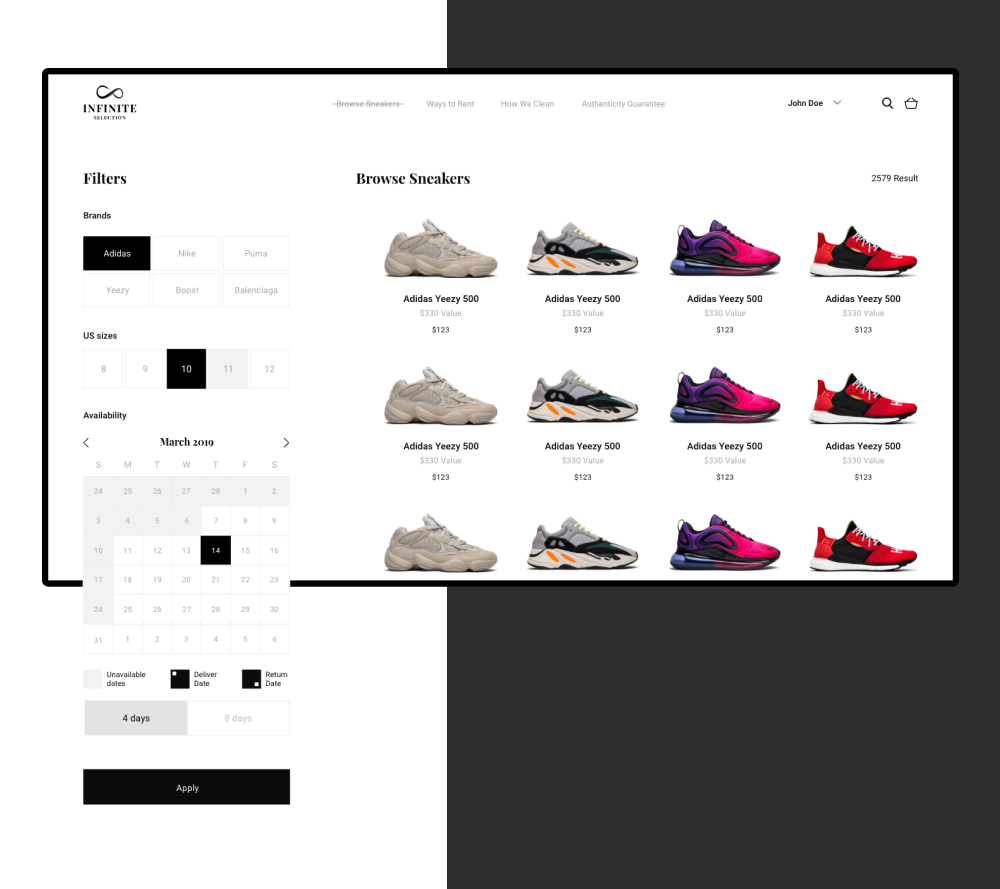Screen dimensions: 1000x889
Task: Click the Filters heading
Action: coord(105,179)
